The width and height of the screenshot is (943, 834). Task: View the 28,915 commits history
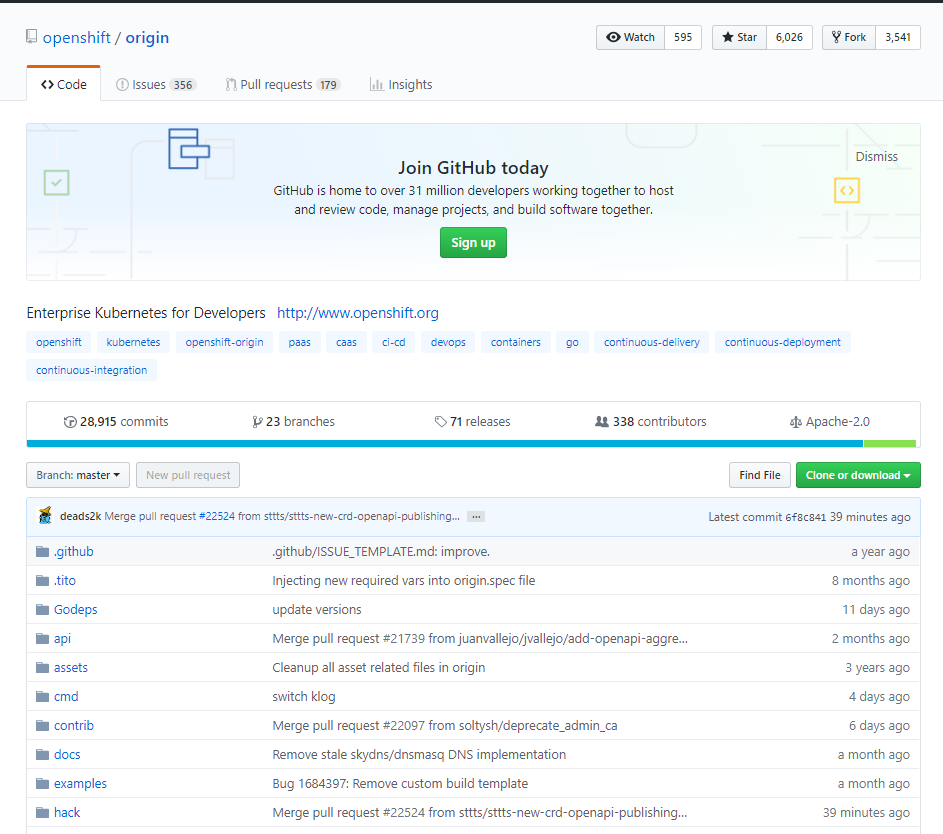pyautogui.click(x=116, y=422)
